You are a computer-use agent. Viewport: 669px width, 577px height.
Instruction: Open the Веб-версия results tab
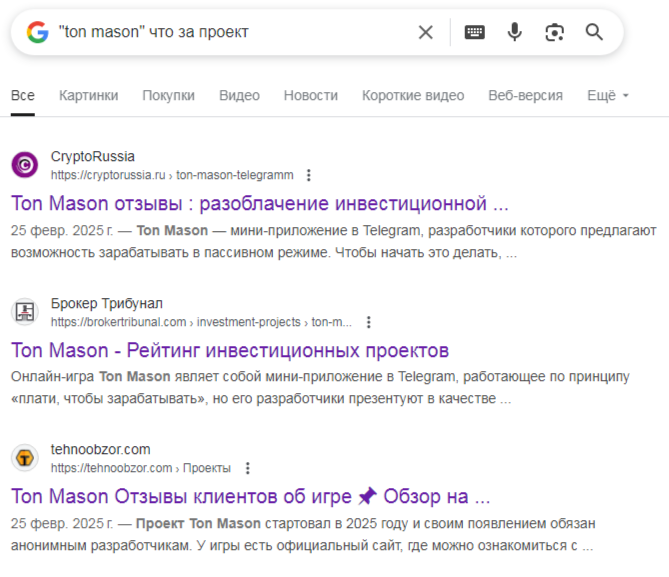click(525, 95)
